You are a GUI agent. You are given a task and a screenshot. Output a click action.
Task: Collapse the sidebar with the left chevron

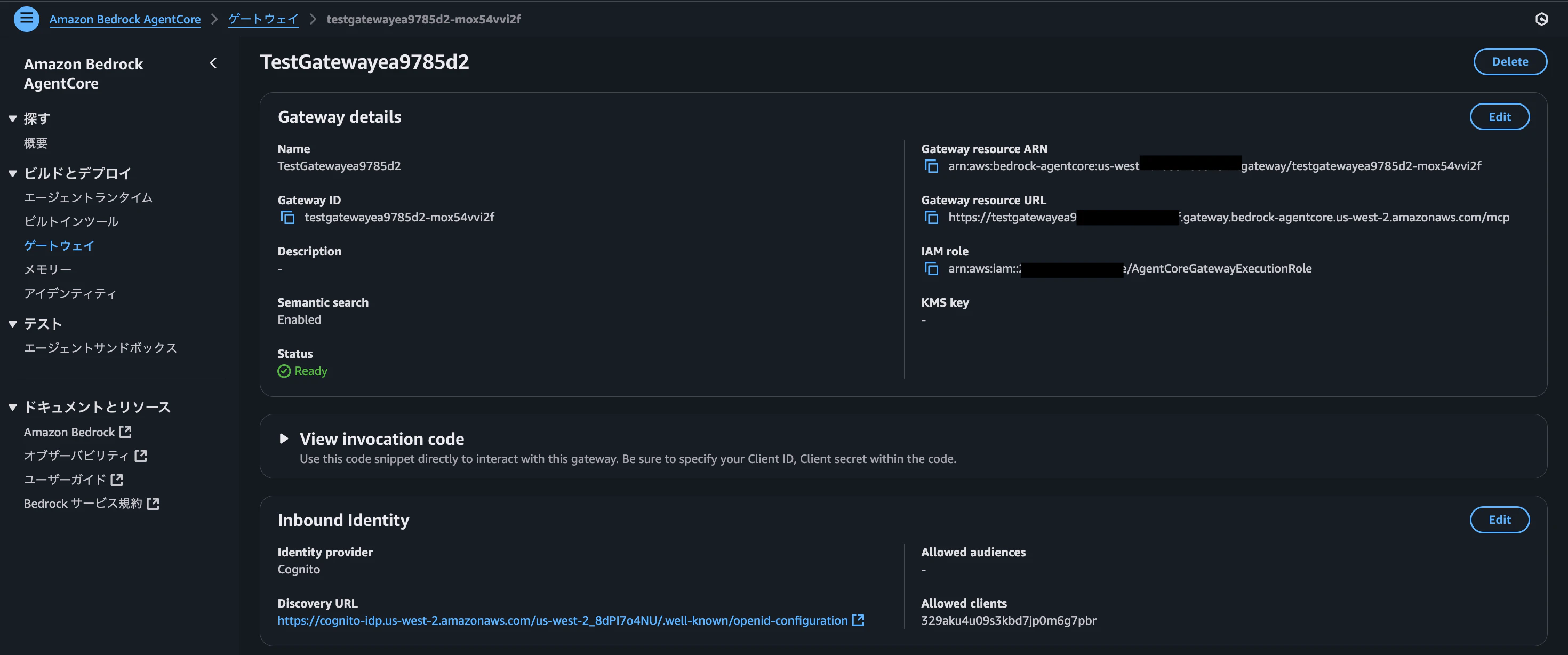213,63
